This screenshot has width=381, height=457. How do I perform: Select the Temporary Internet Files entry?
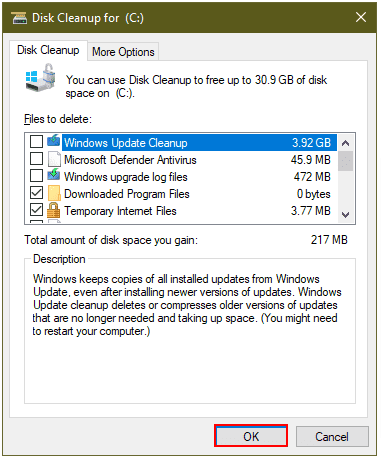click(x=120, y=211)
